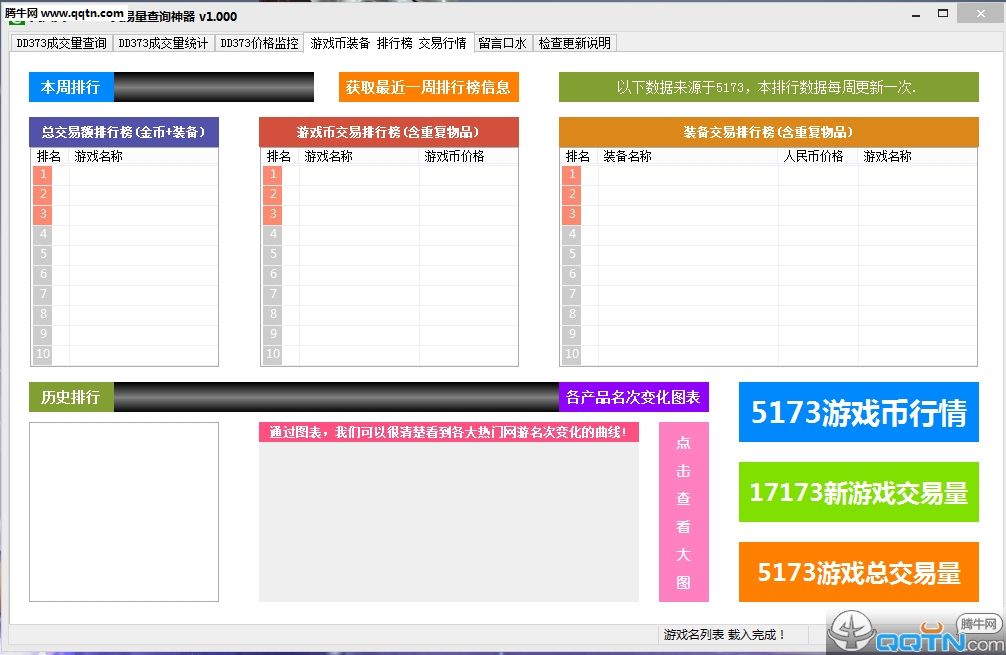
Task: Open the DD373成交量统计 tab
Action: (x=163, y=43)
